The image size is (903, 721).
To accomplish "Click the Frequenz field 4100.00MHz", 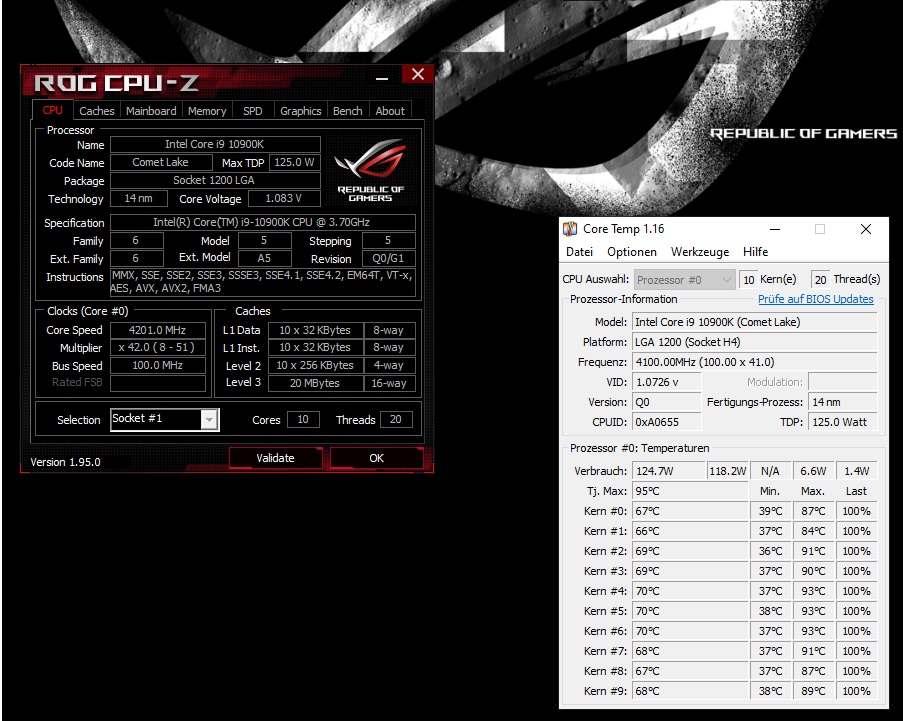I will point(754,362).
